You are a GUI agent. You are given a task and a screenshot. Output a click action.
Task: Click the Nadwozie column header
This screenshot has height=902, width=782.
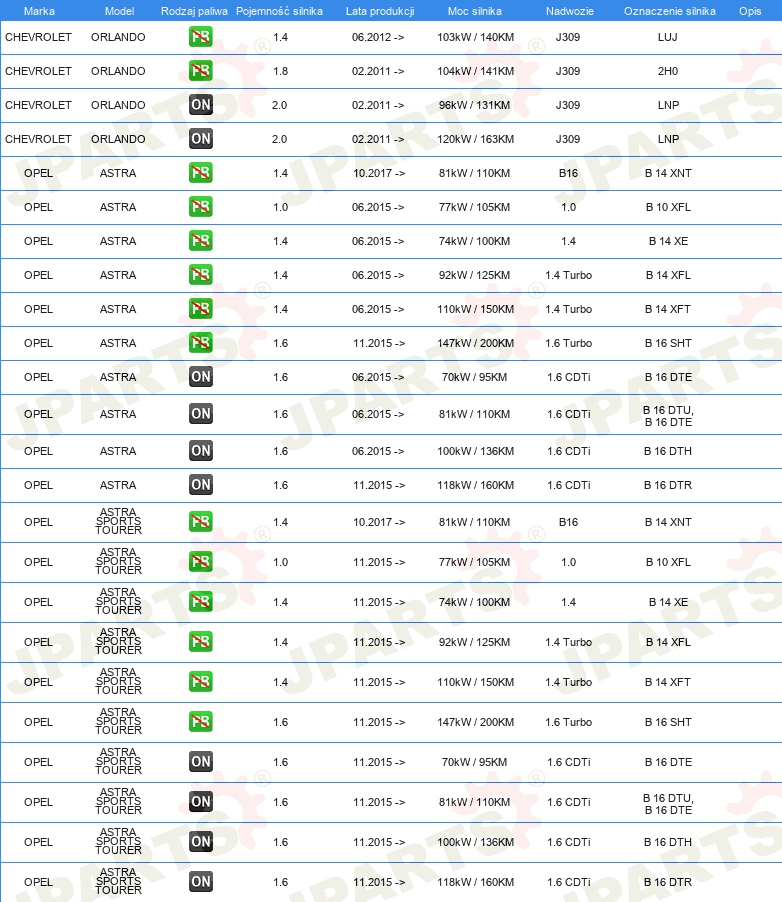click(x=570, y=11)
